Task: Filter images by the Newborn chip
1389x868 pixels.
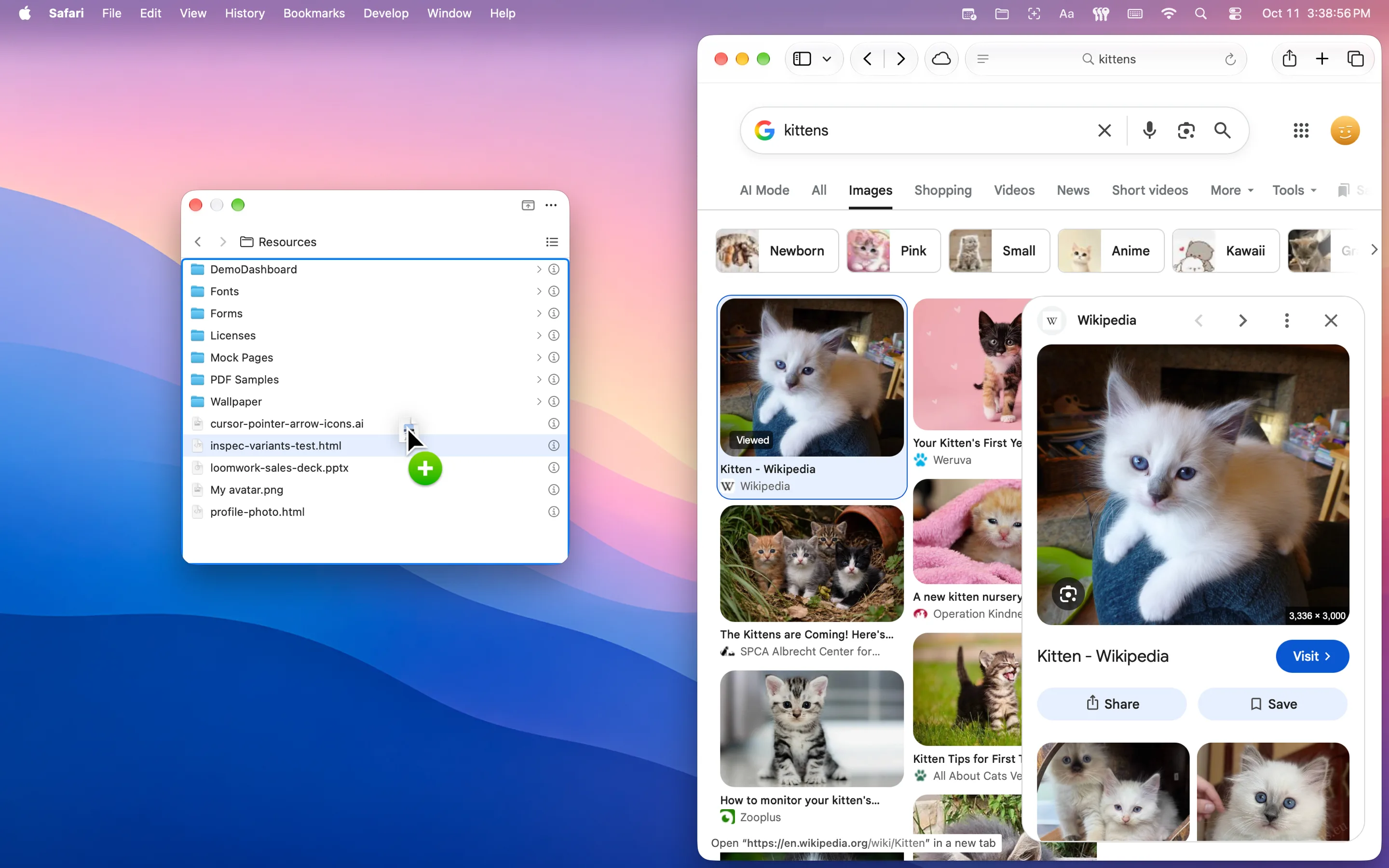Action: coord(776,250)
